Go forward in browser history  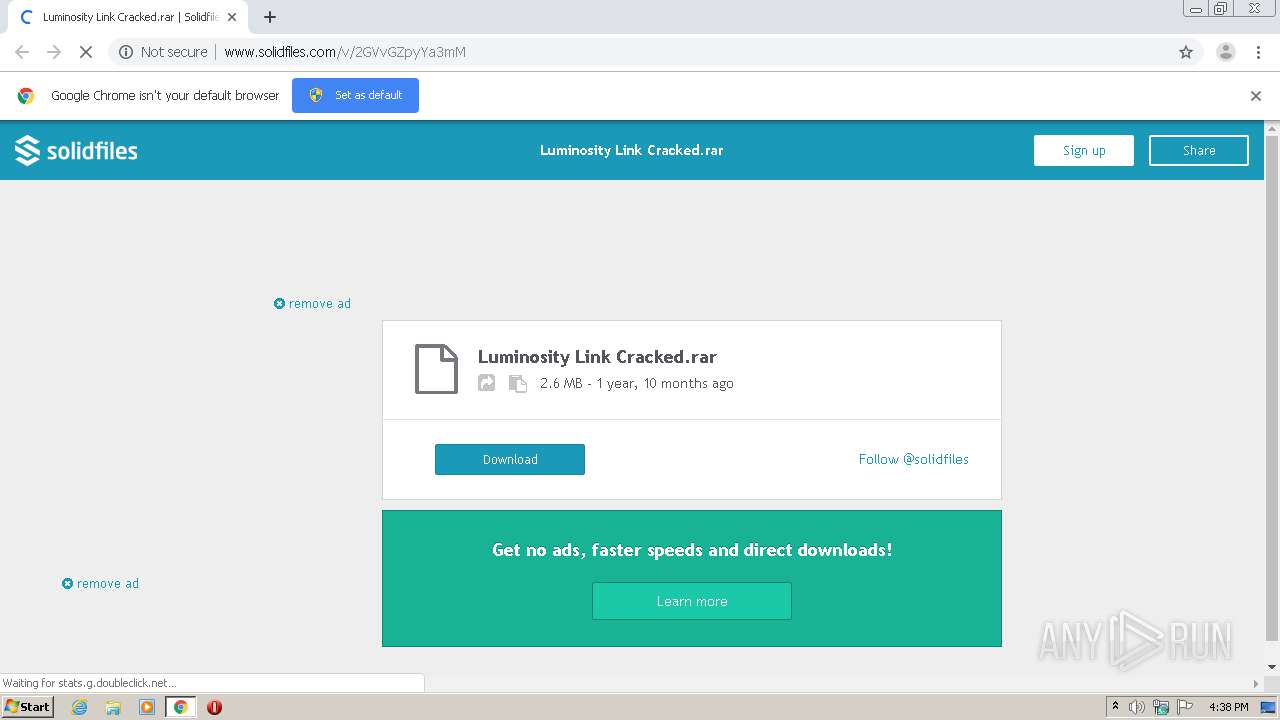[x=54, y=52]
